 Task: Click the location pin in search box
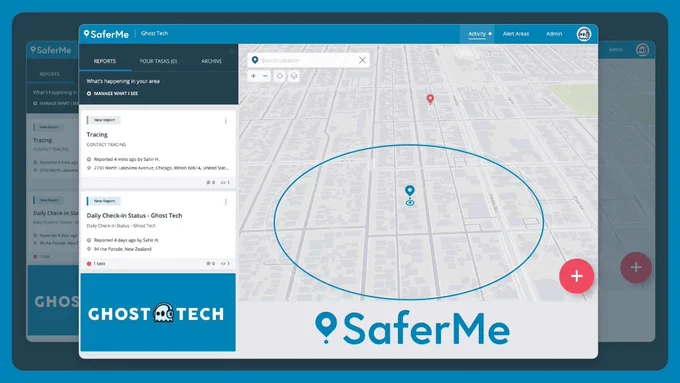pyautogui.click(x=255, y=60)
